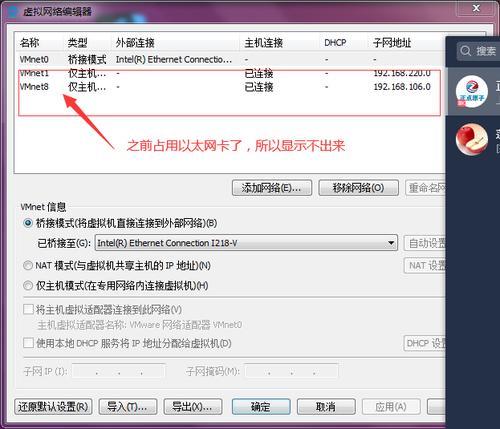Click the 外部连接 column header
This screenshot has height=429, width=500.
point(175,43)
